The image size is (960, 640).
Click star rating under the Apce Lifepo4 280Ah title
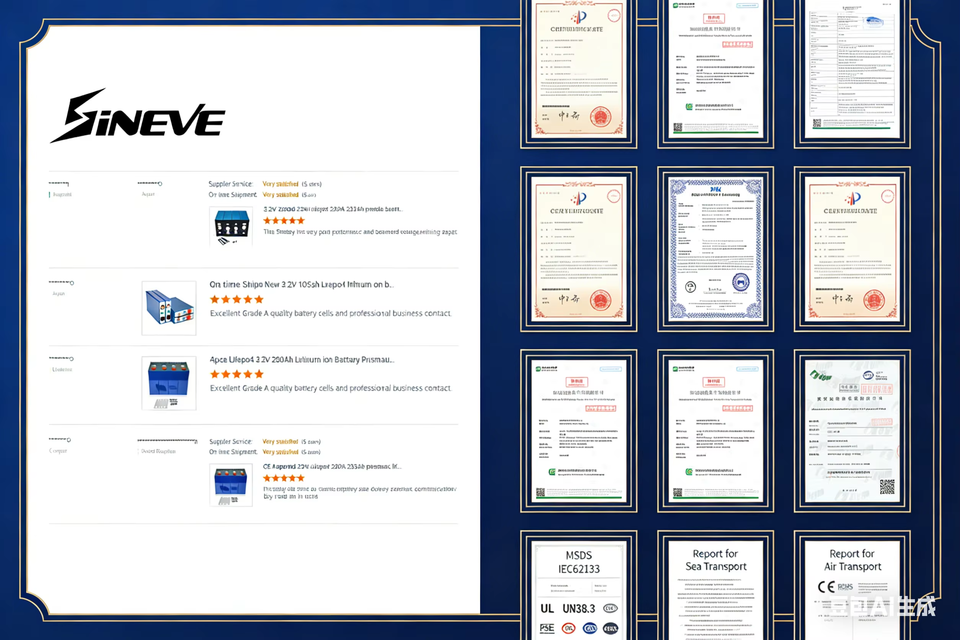tap(237, 374)
